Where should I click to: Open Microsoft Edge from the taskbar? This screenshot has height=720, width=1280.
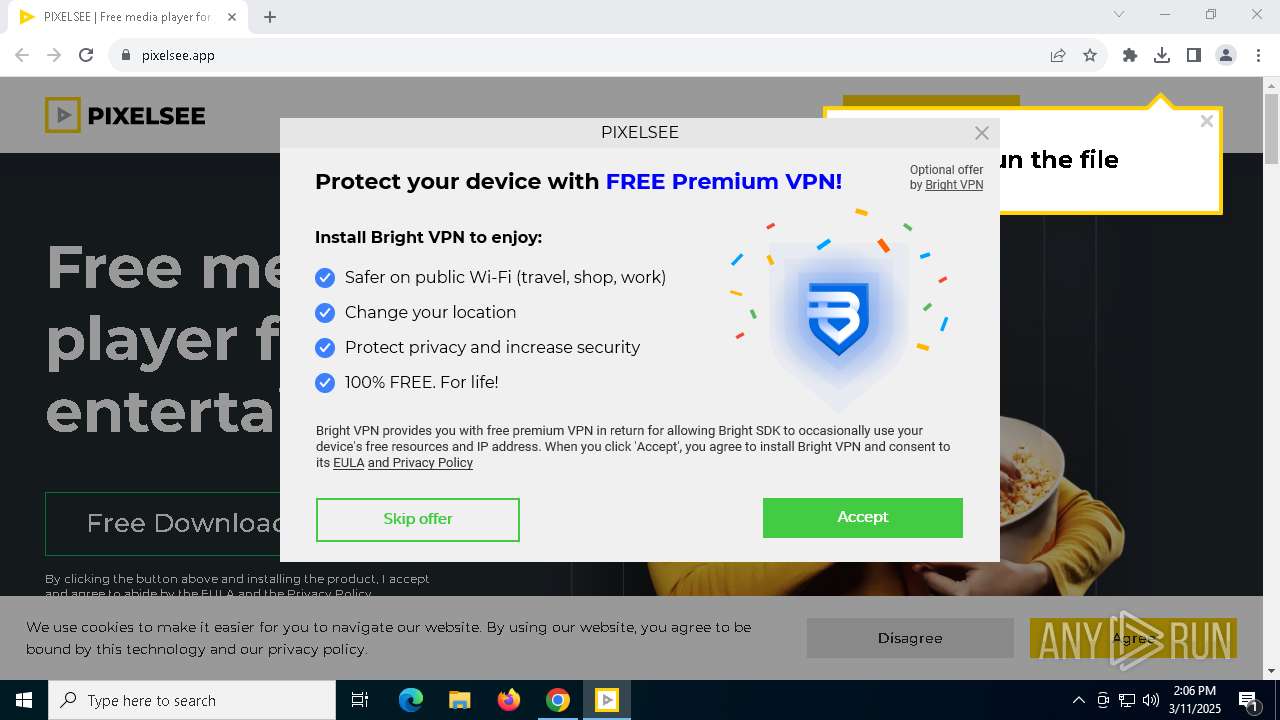coord(411,700)
